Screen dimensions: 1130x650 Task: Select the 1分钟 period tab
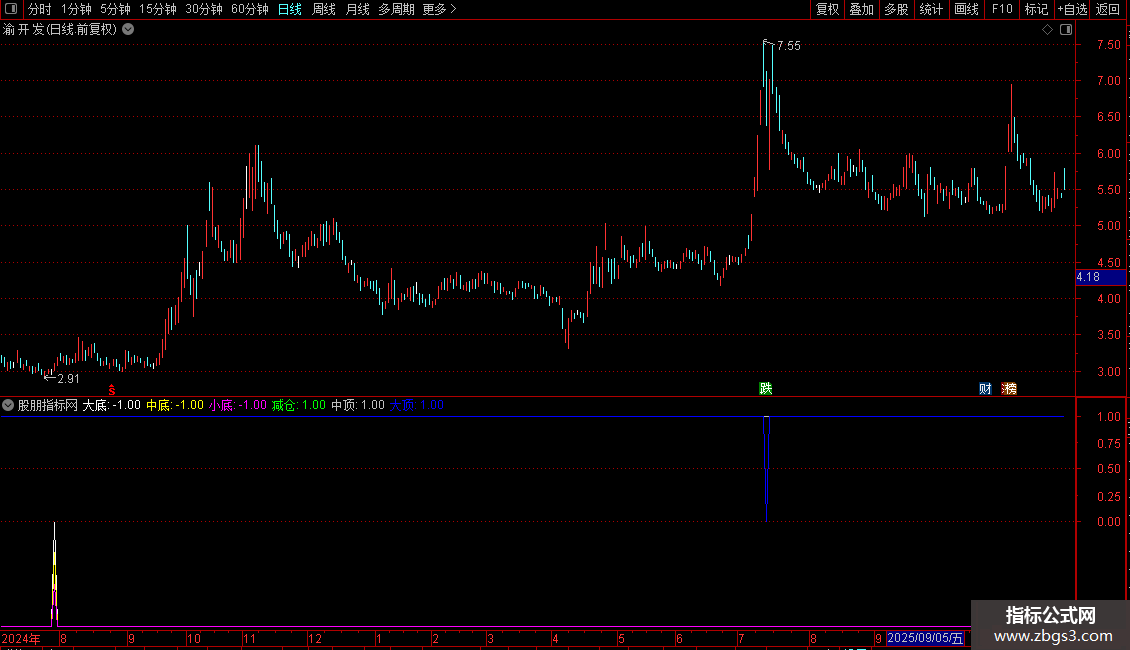pyautogui.click(x=76, y=9)
